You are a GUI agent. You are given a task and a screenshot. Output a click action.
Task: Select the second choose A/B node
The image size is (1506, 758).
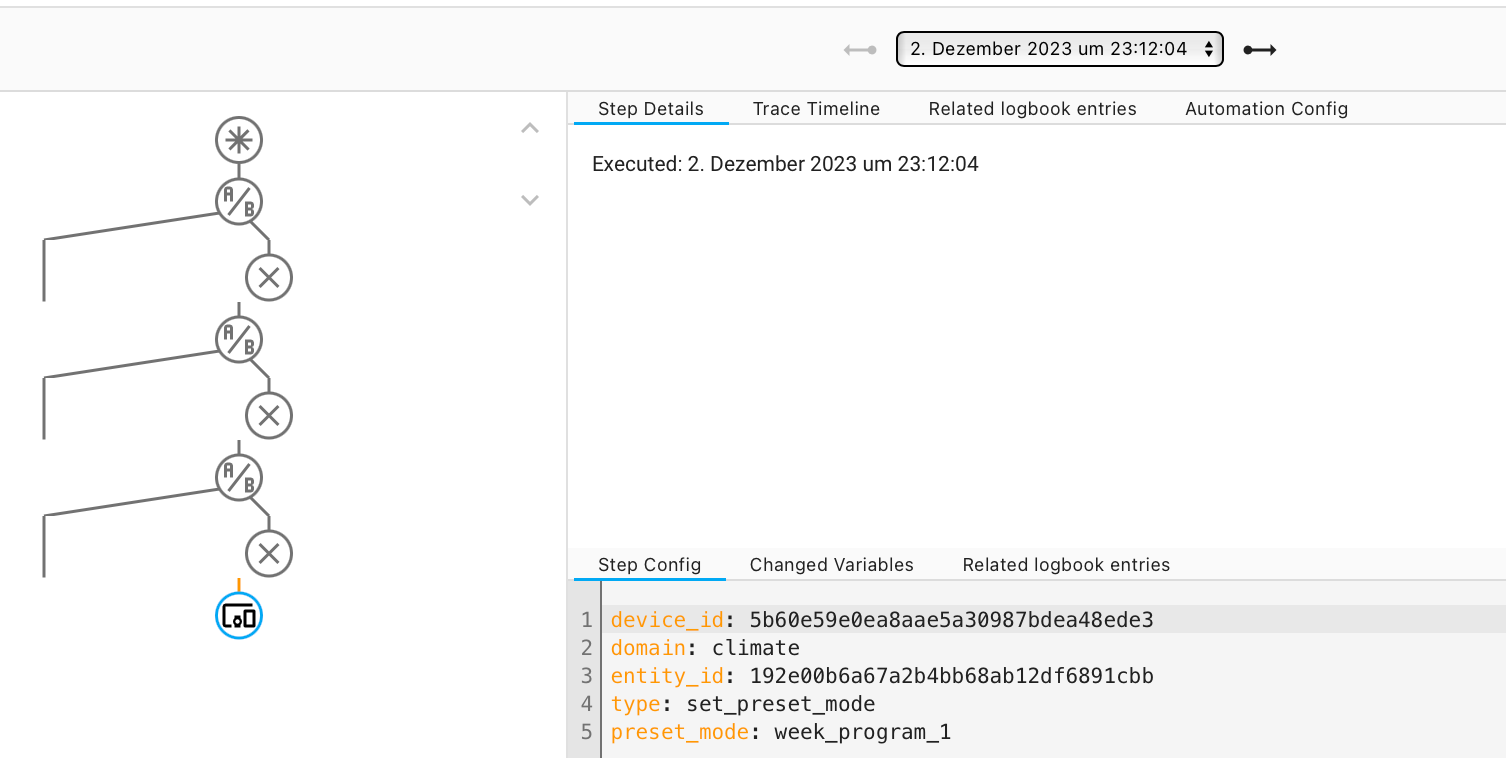pos(239,339)
